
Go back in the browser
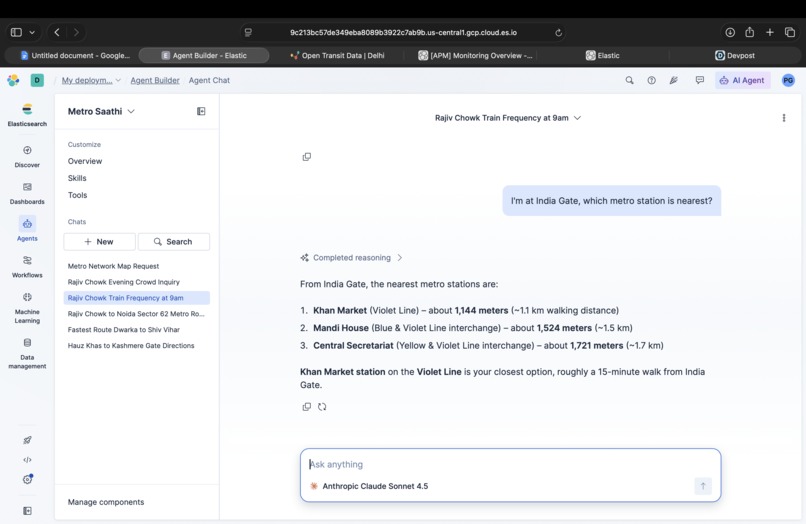(x=57, y=32)
